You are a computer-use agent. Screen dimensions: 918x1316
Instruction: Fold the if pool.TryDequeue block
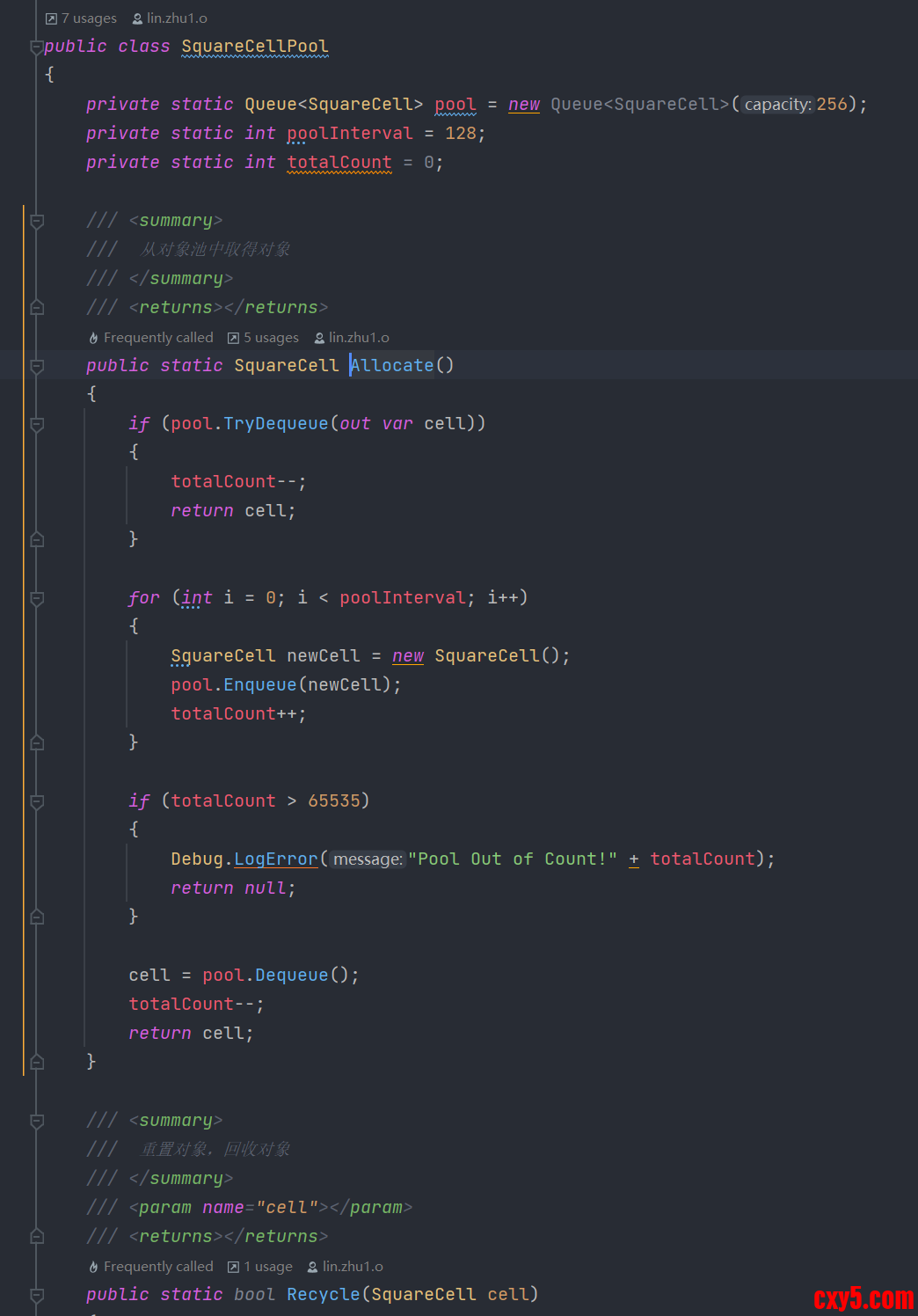pos(37,424)
